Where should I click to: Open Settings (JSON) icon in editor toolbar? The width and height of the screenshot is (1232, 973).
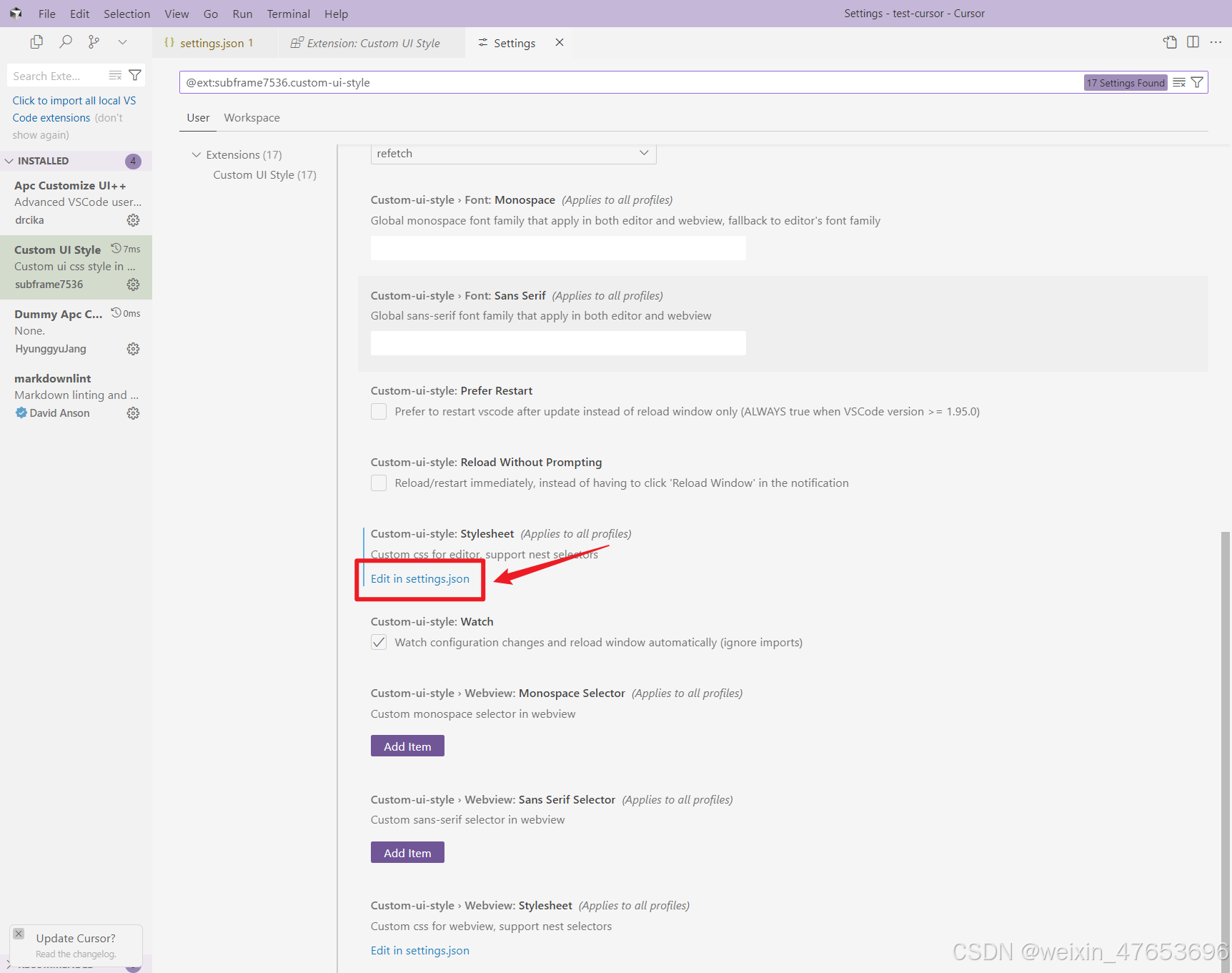1170,42
